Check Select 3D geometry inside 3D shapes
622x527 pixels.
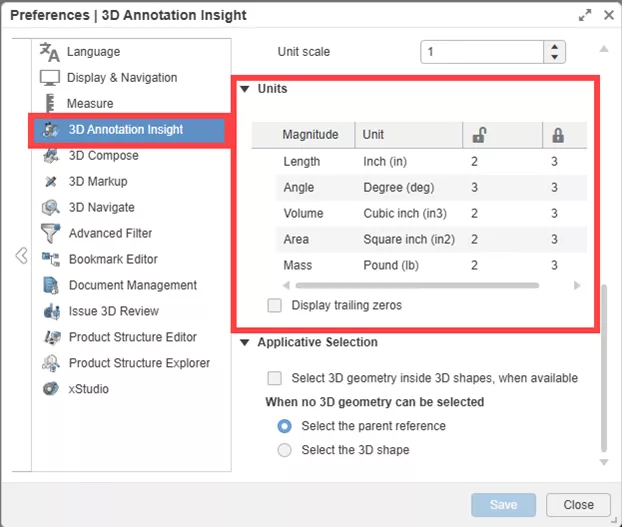[x=275, y=378]
